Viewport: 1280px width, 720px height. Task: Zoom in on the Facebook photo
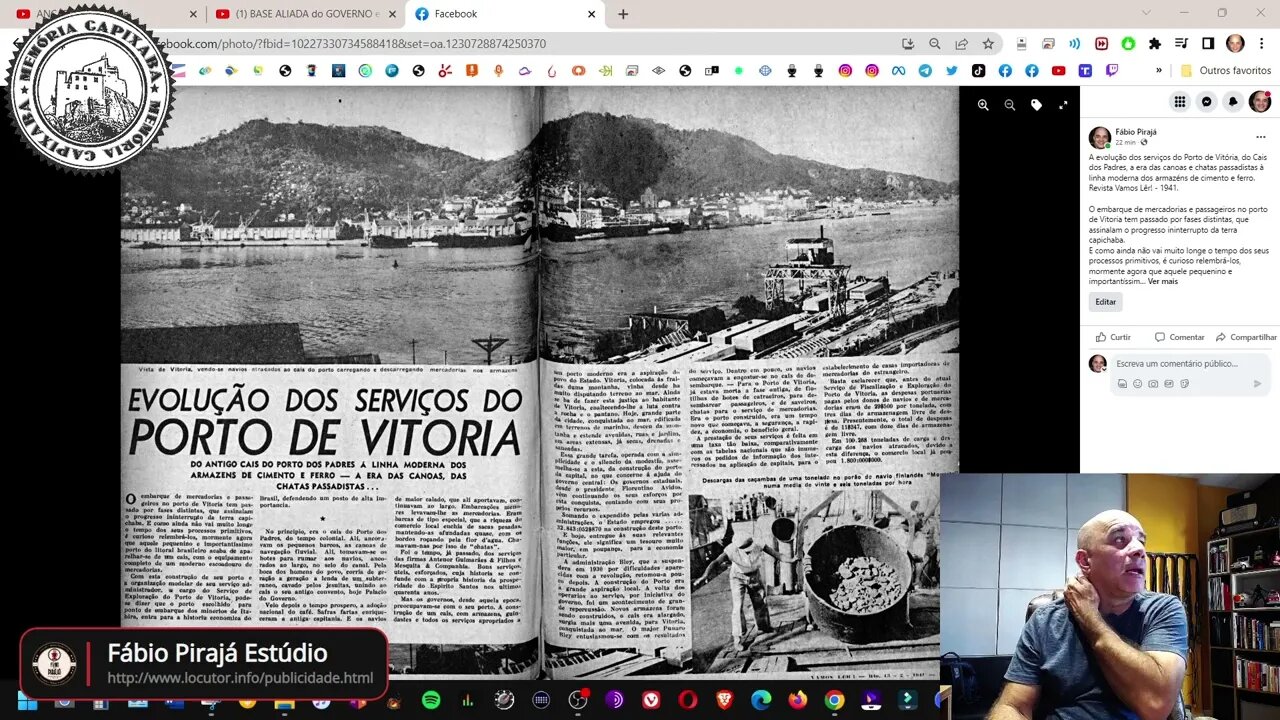(983, 104)
